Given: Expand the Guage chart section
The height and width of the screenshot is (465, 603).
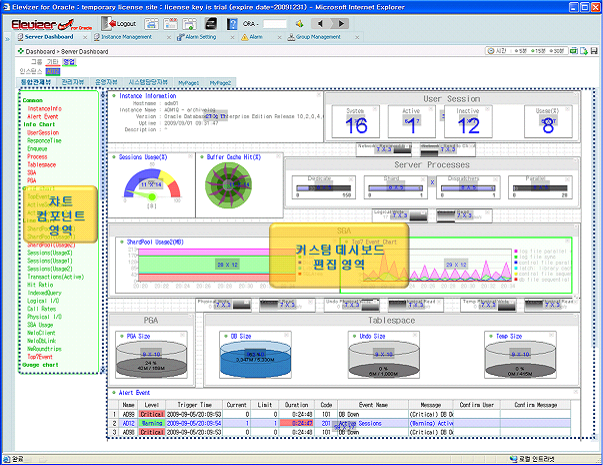Looking at the screenshot, I should tap(40, 365).
